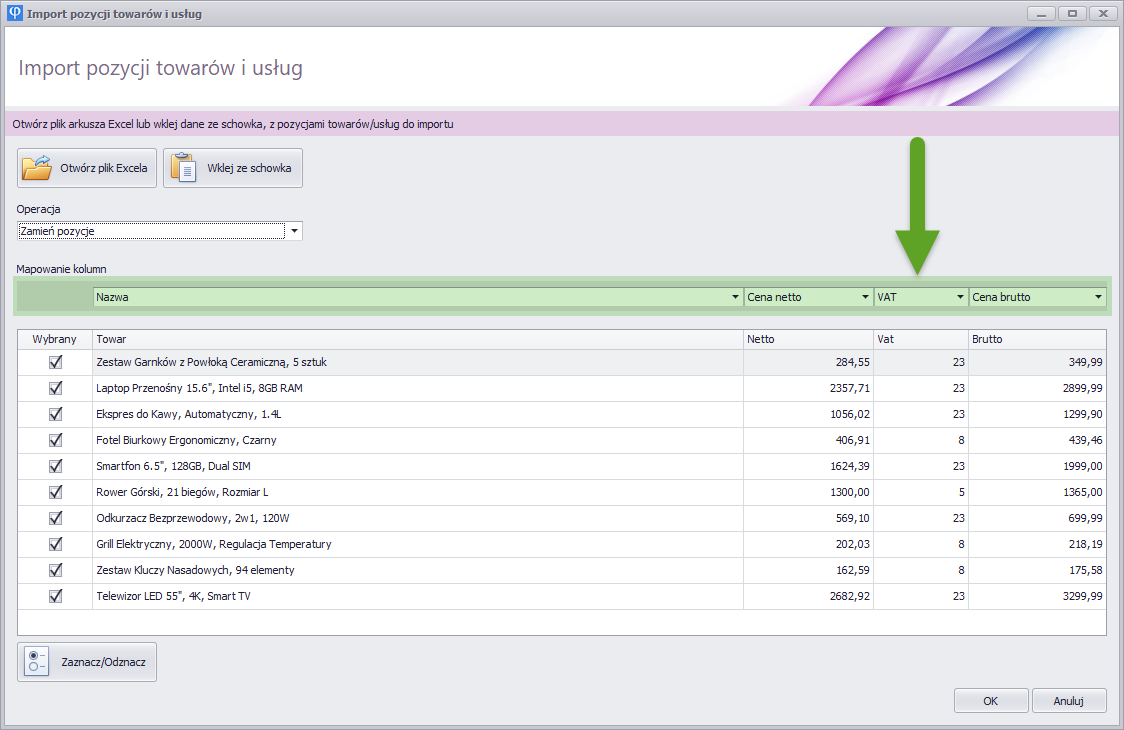
Task: Toggle the Ekspres do Kawy checkbox
Action: (x=55, y=414)
